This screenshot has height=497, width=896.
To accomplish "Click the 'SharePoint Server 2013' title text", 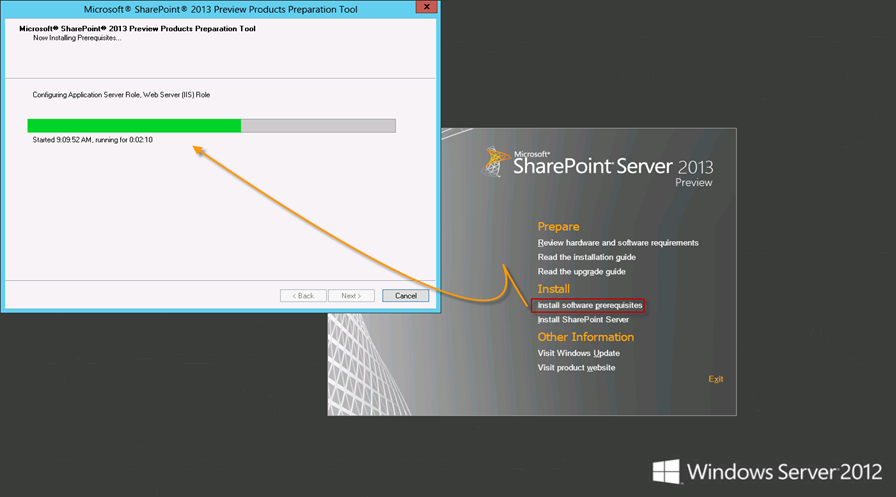I will (x=613, y=166).
